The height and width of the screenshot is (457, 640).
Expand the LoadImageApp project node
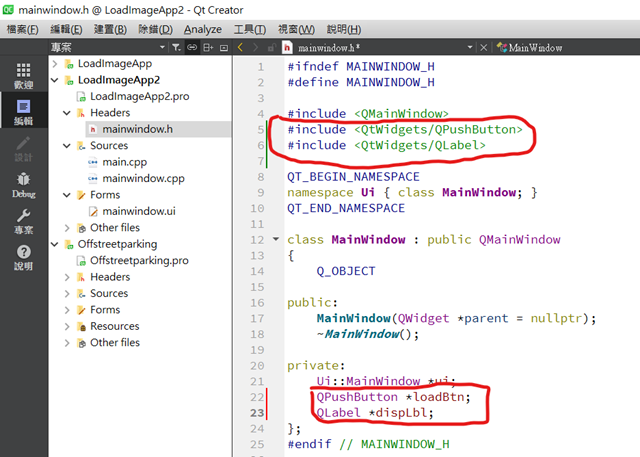pyautogui.click(x=56, y=64)
